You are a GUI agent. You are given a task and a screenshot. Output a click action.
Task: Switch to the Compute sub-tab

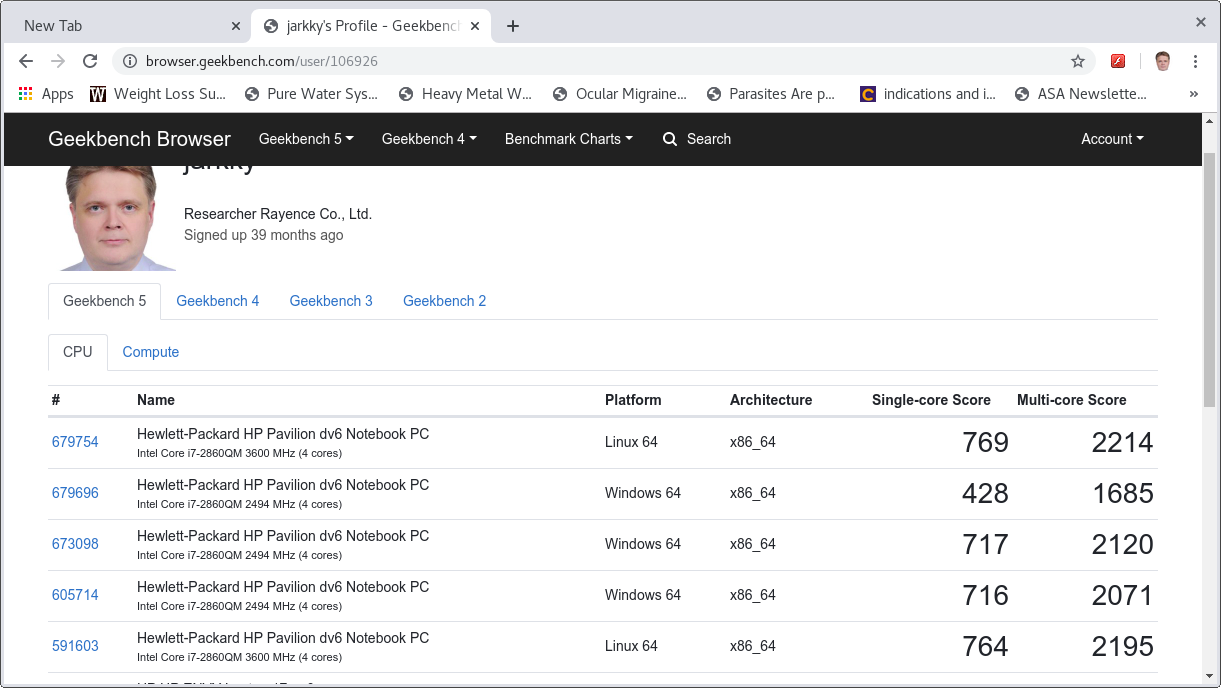151,352
